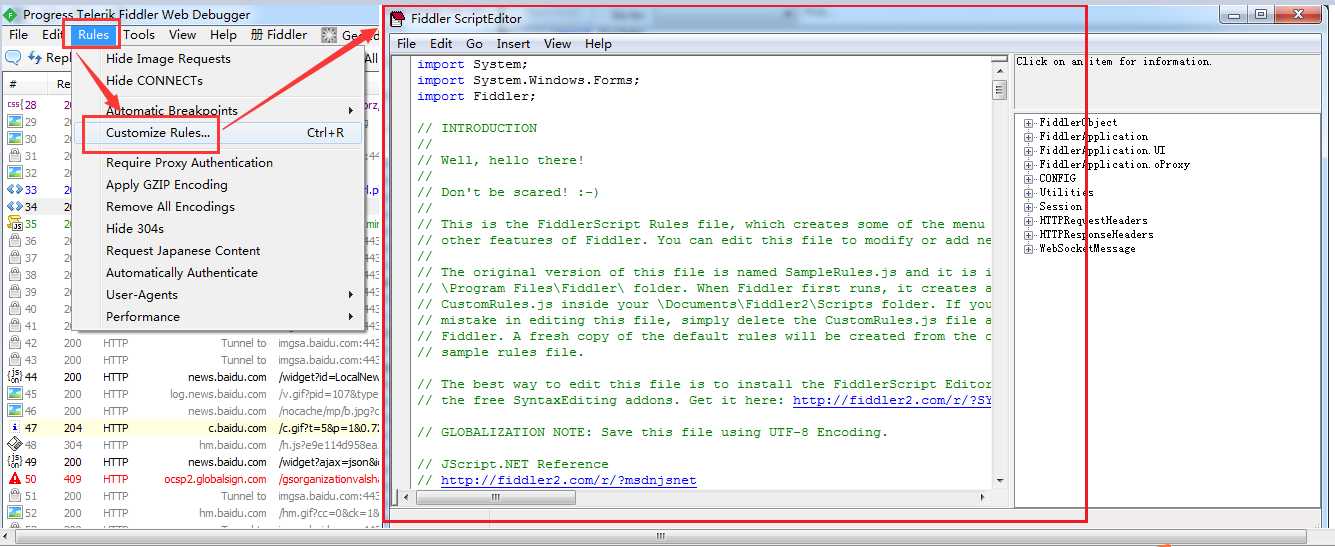Expand FiddlerApplication tree node
This screenshot has height=547, width=1335.
tap(1028, 137)
